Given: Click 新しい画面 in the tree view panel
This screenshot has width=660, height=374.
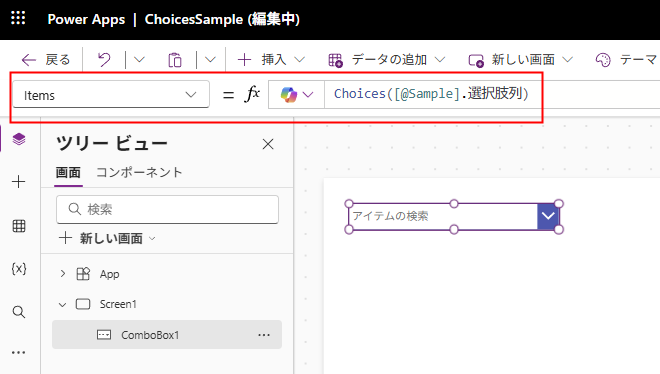Looking at the screenshot, I should point(107,239).
